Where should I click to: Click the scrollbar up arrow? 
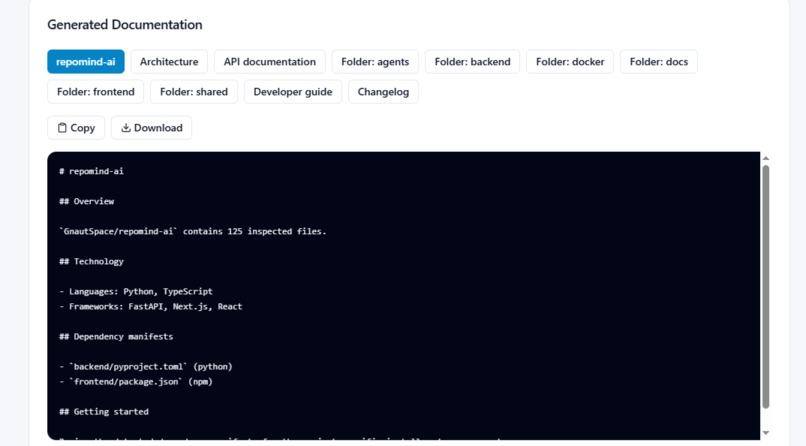point(765,158)
